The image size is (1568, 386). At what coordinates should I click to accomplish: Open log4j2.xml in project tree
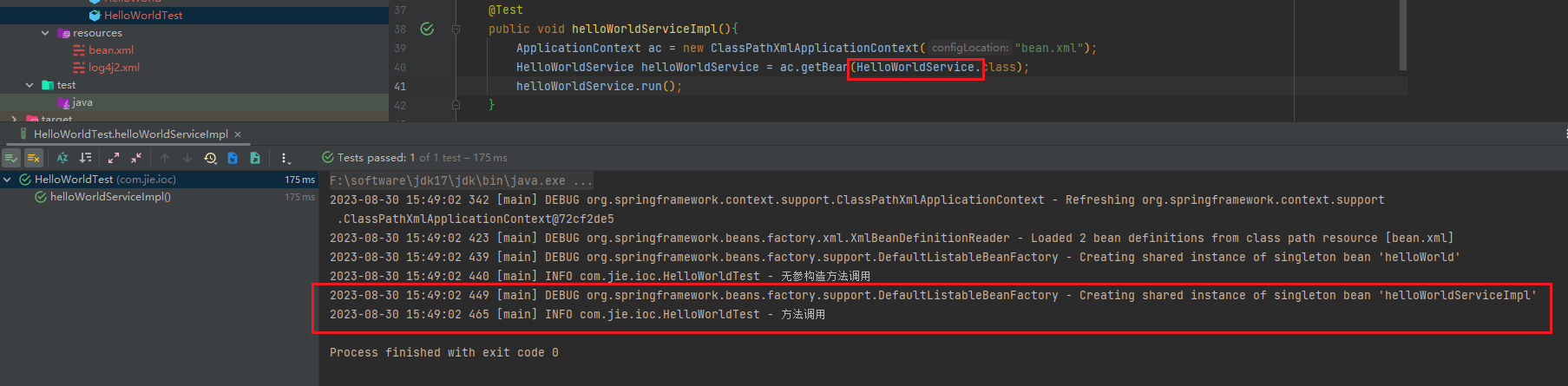tap(114, 68)
